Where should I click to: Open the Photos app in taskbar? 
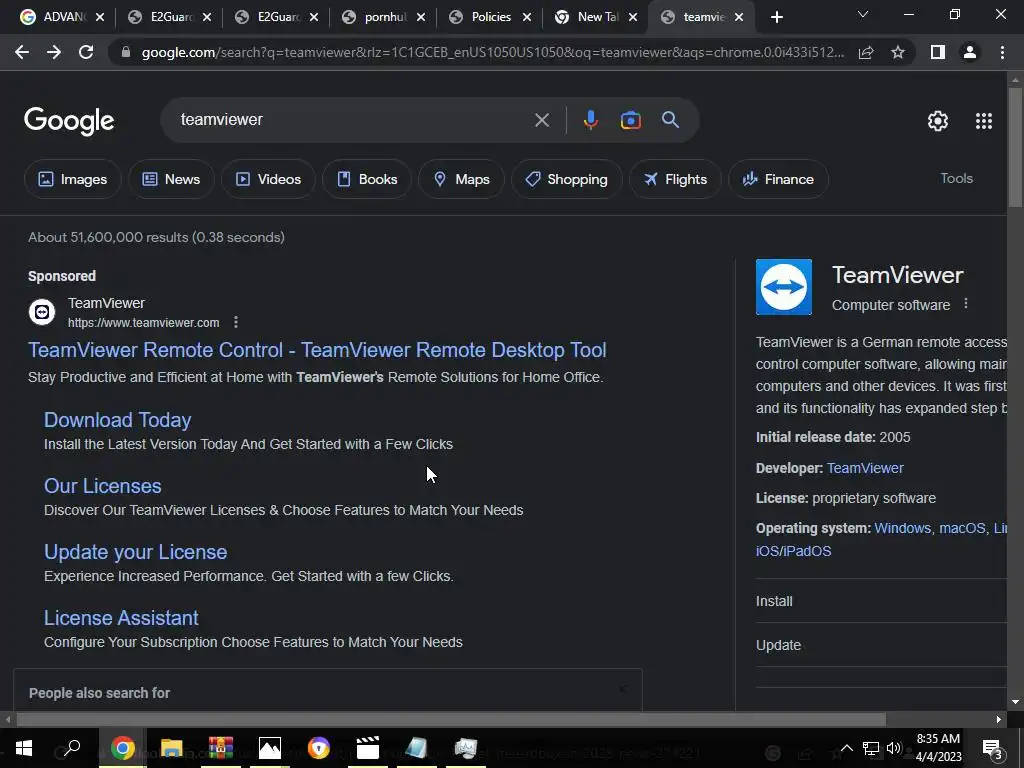pos(270,748)
